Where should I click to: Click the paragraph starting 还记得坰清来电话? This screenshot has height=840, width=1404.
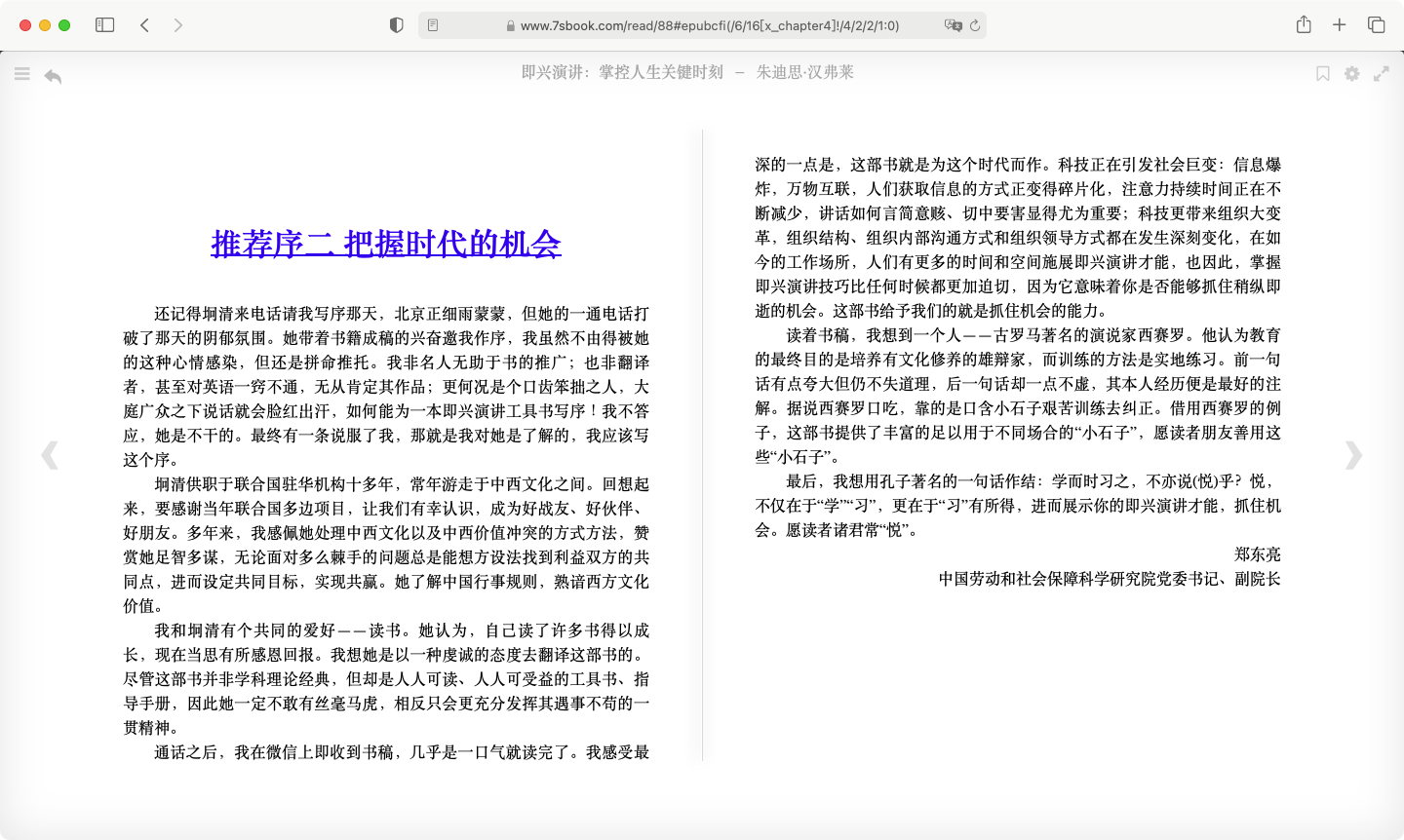pos(386,387)
